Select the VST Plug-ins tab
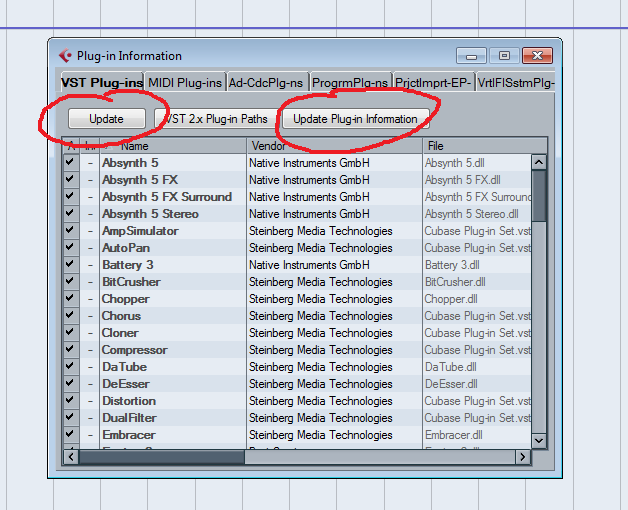The image size is (628, 510). [x=102, y=82]
